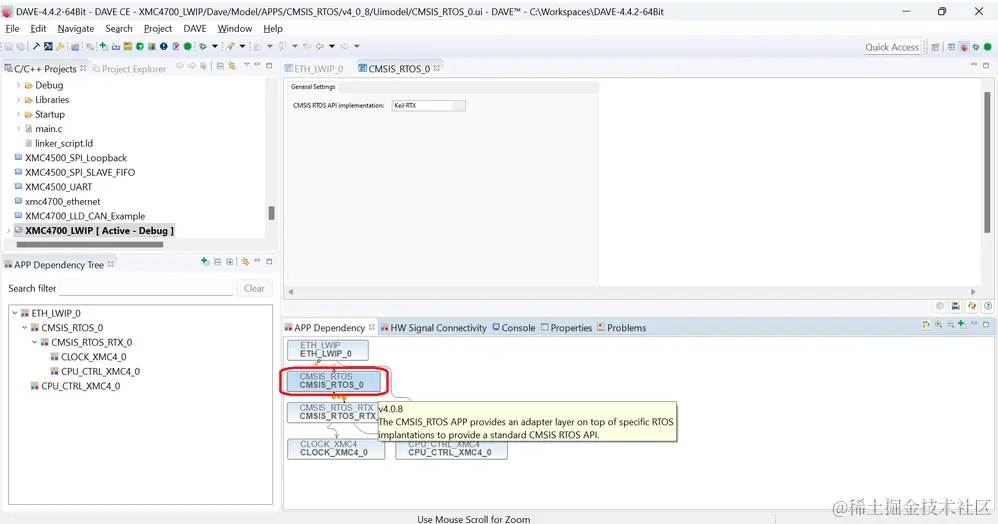Open the Help menu
The image size is (998, 524).
click(273, 29)
